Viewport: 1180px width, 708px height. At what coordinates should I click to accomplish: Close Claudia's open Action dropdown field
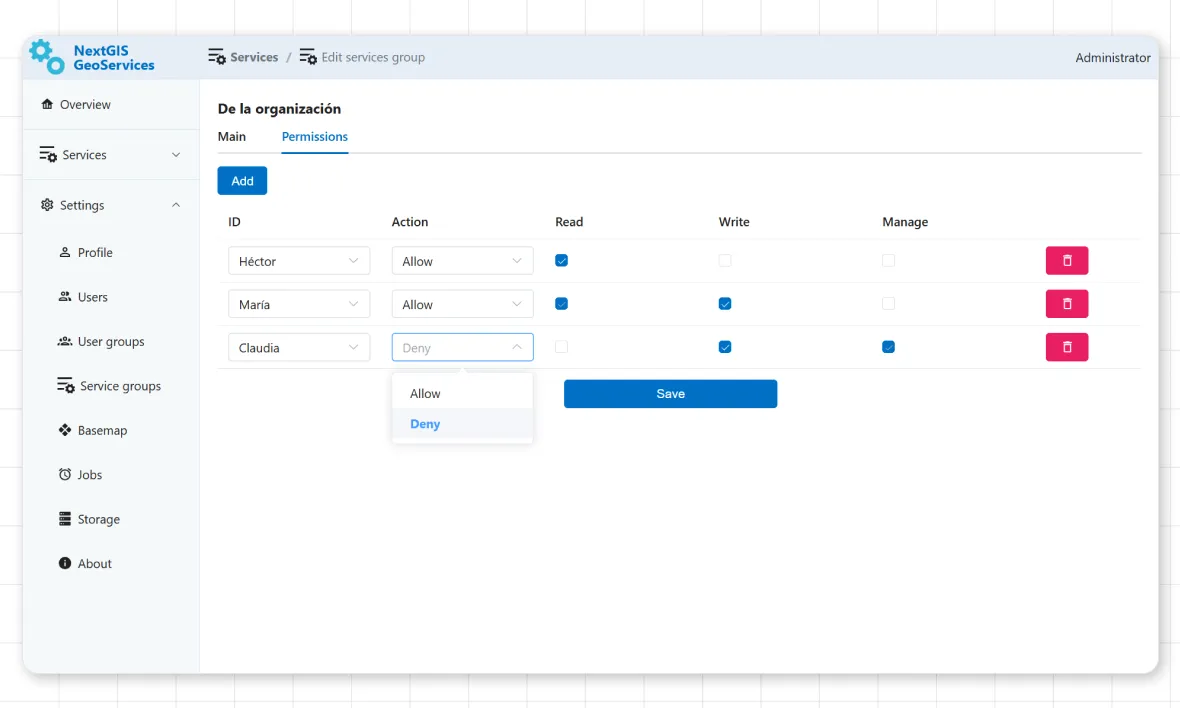(x=462, y=348)
